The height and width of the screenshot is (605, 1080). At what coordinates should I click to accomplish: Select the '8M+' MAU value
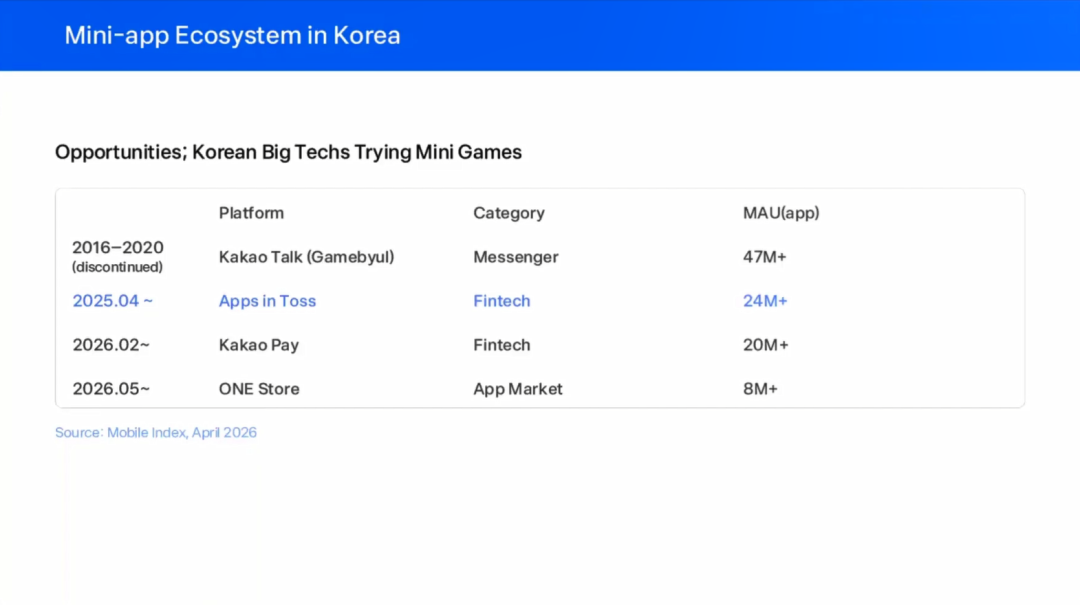click(760, 389)
